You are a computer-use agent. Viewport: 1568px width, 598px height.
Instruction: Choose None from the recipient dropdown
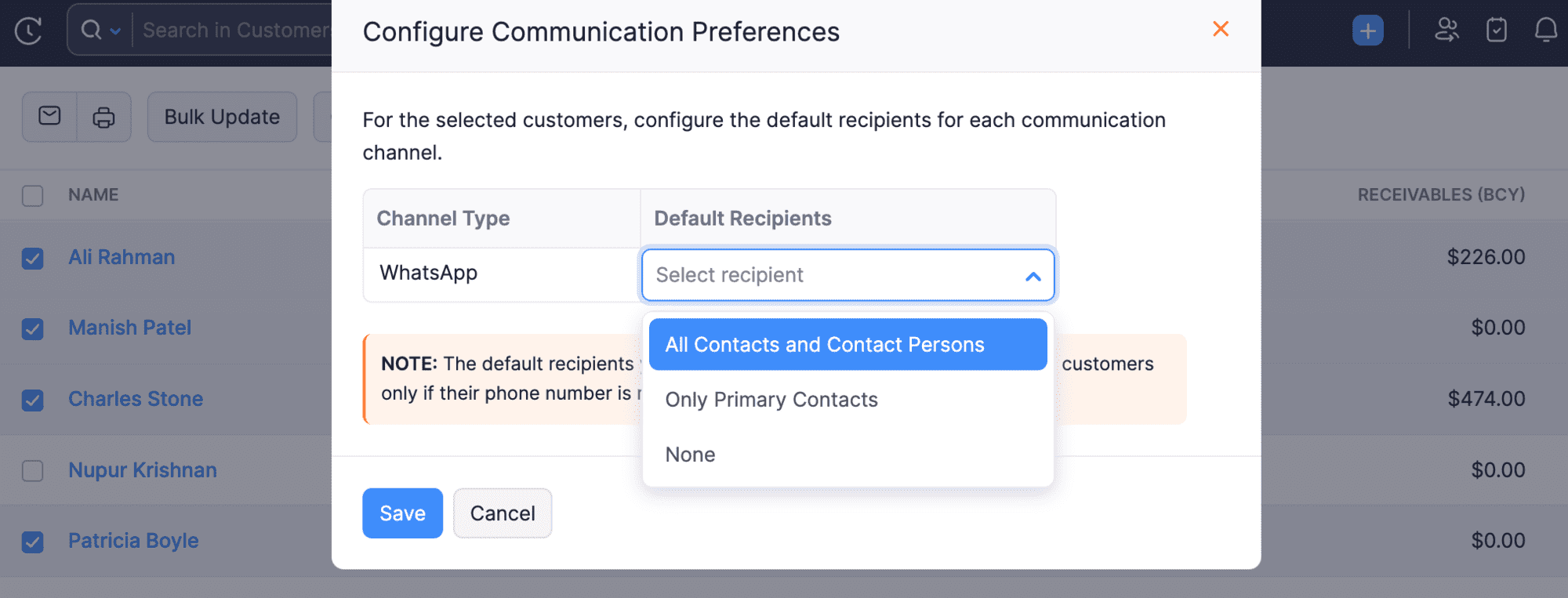[689, 455]
